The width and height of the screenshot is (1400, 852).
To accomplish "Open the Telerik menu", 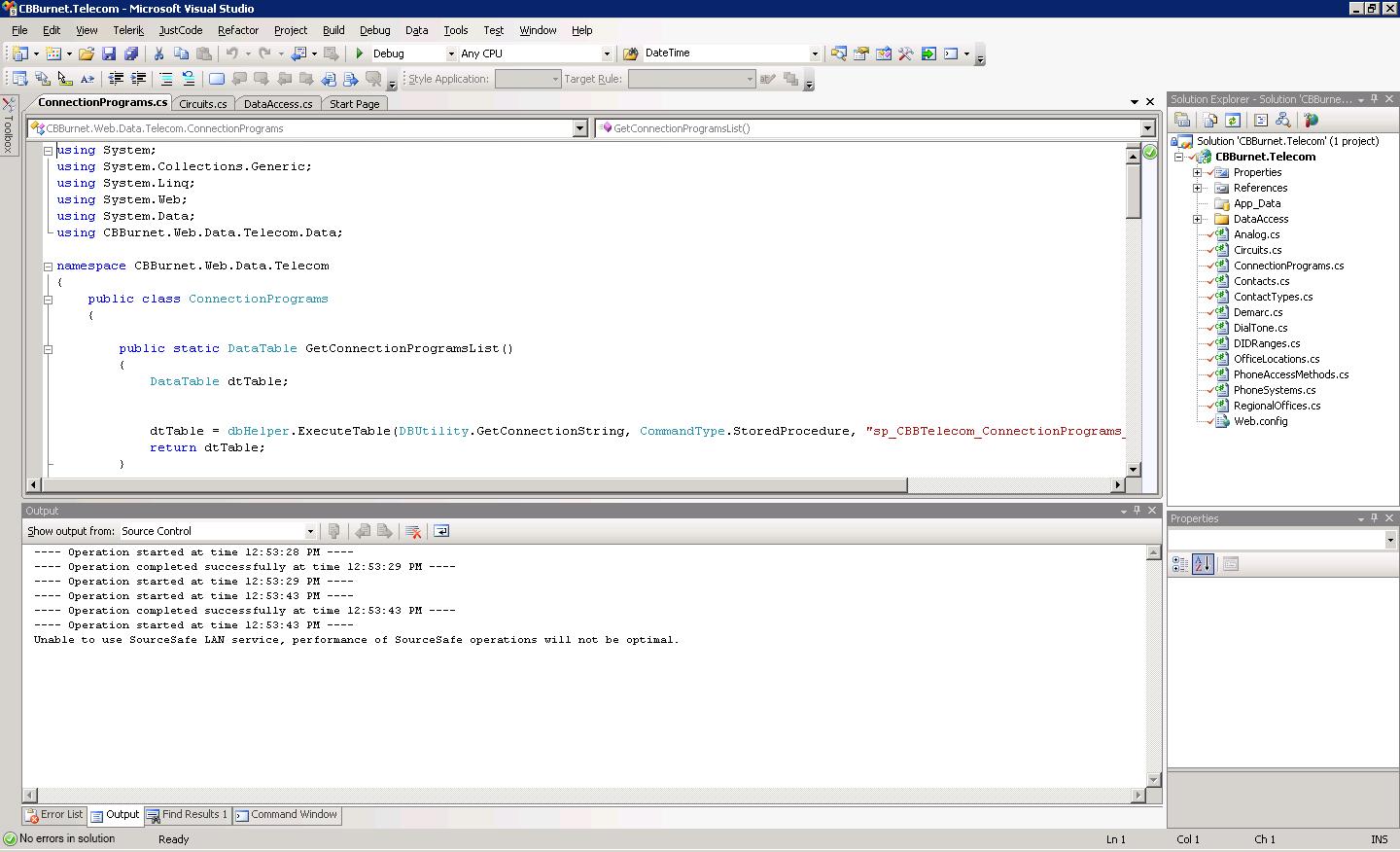I will 128,30.
